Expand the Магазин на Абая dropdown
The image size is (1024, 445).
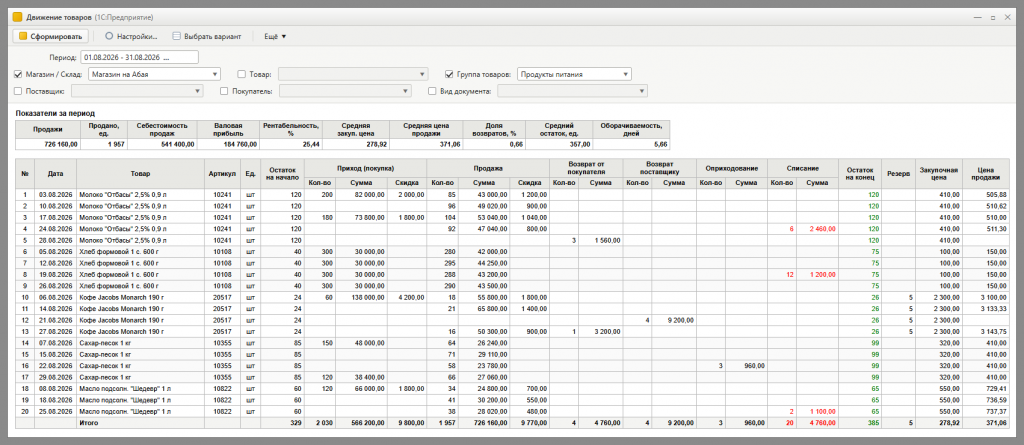[x=215, y=74]
